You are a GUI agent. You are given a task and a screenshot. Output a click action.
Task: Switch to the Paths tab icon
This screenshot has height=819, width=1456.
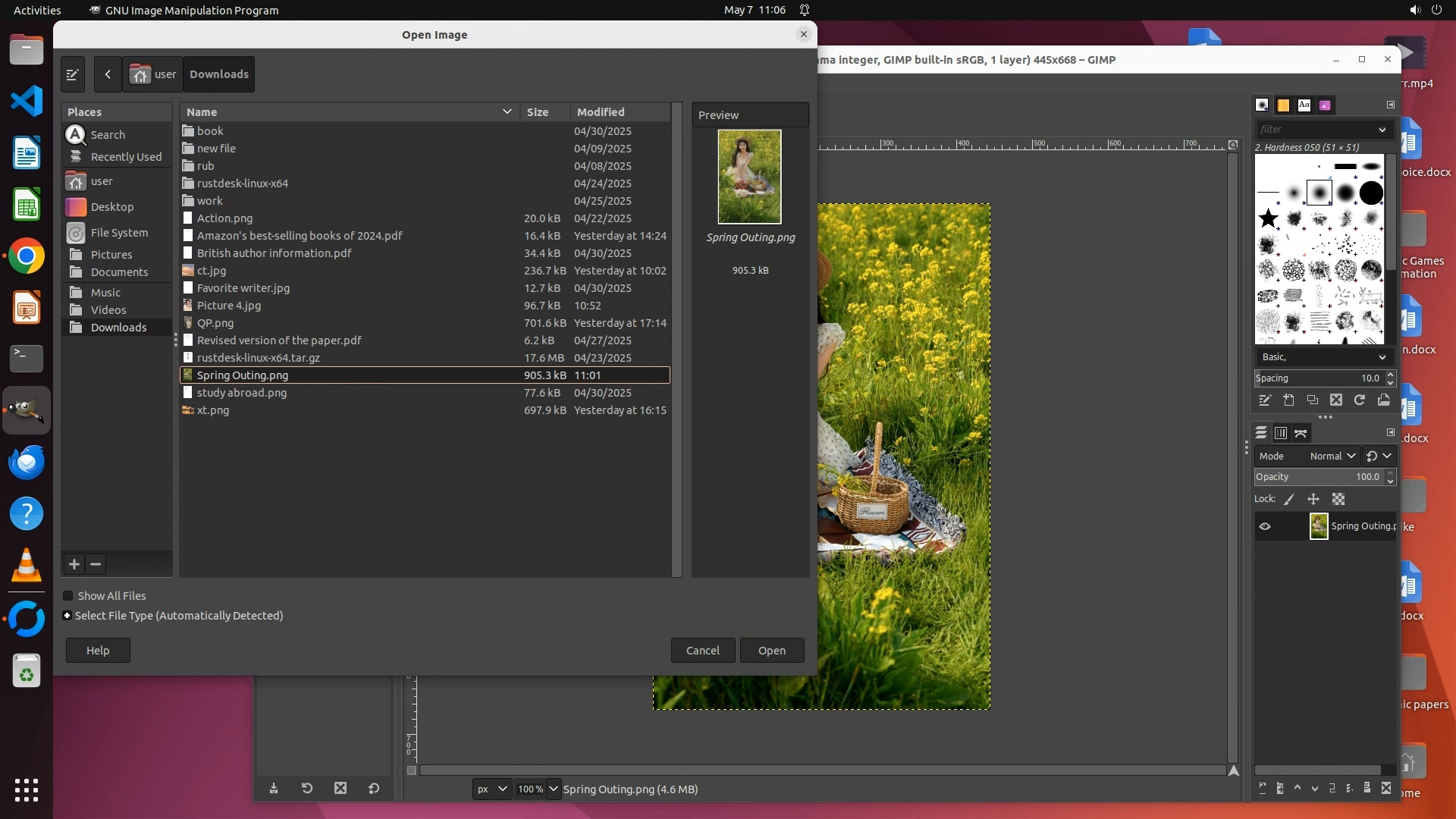click(x=1301, y=433)
